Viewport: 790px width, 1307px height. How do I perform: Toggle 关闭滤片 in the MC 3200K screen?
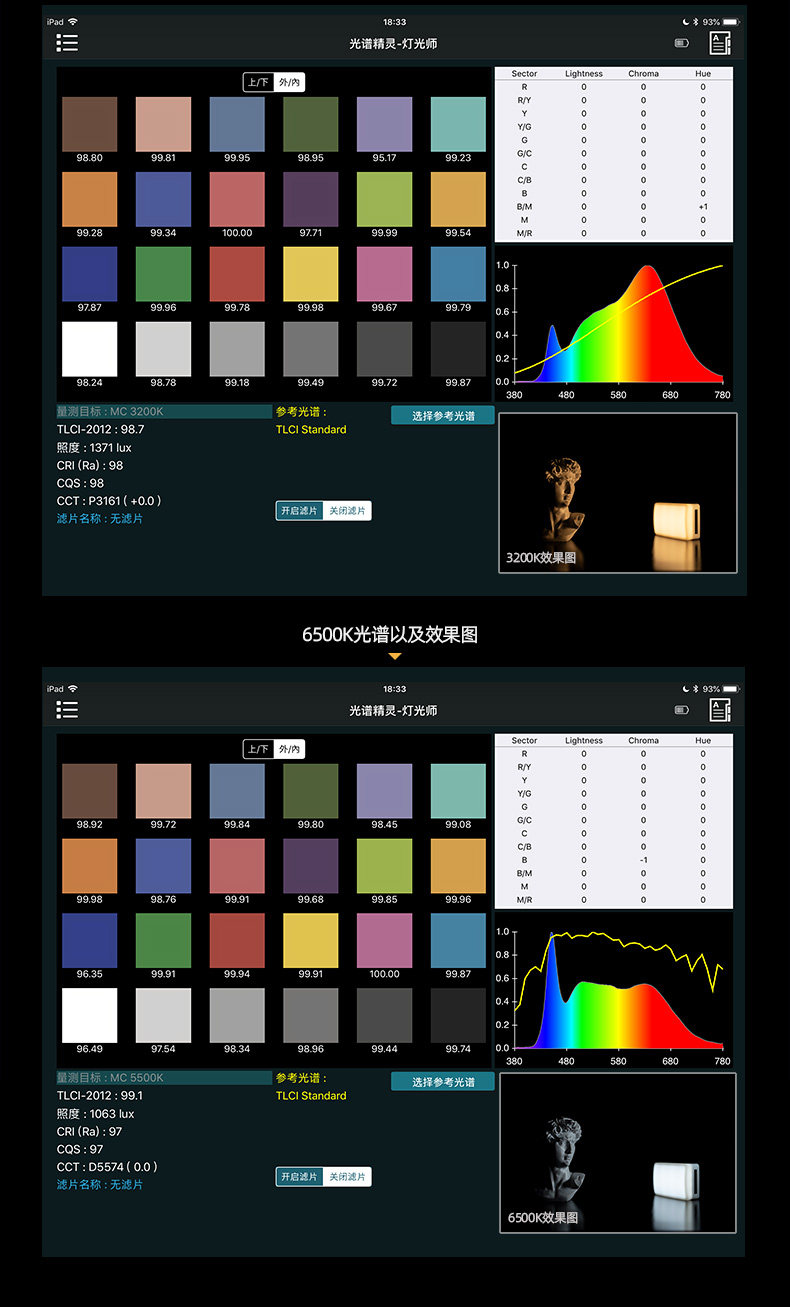coord(347,511)
